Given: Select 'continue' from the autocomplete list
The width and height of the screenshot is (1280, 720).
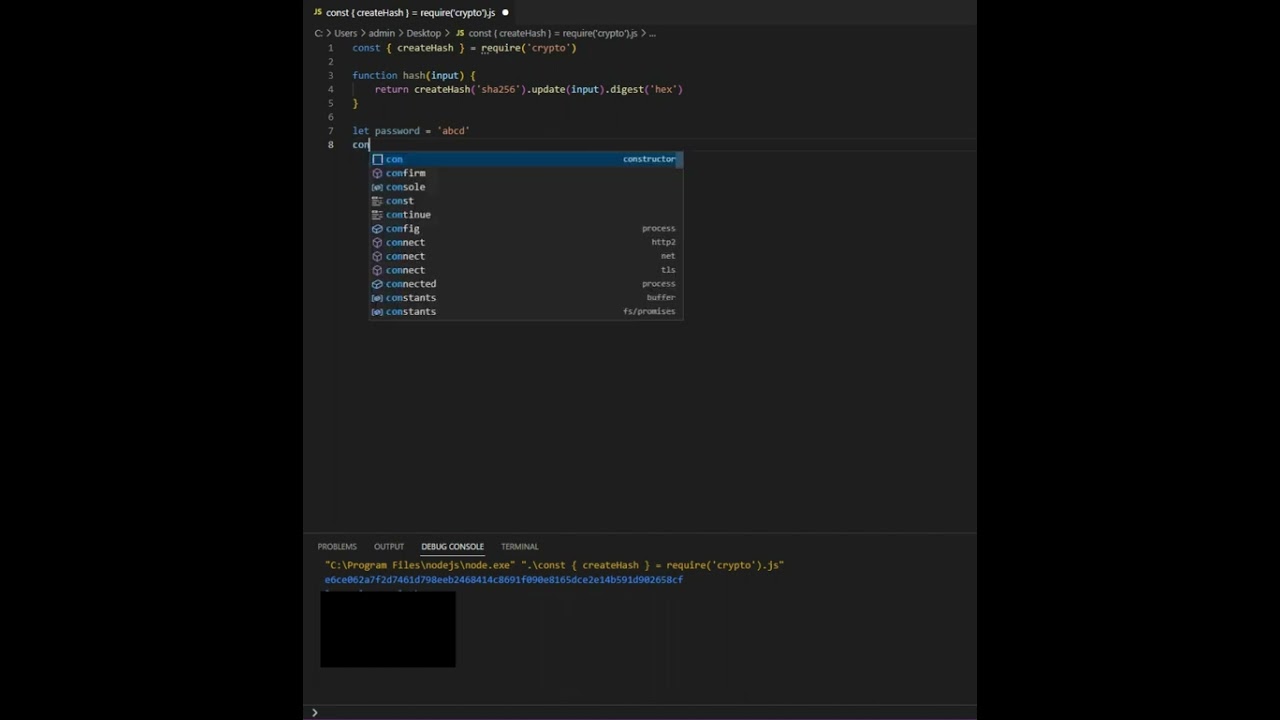Looking at the screenshot, I should click(x=408, y=215).
